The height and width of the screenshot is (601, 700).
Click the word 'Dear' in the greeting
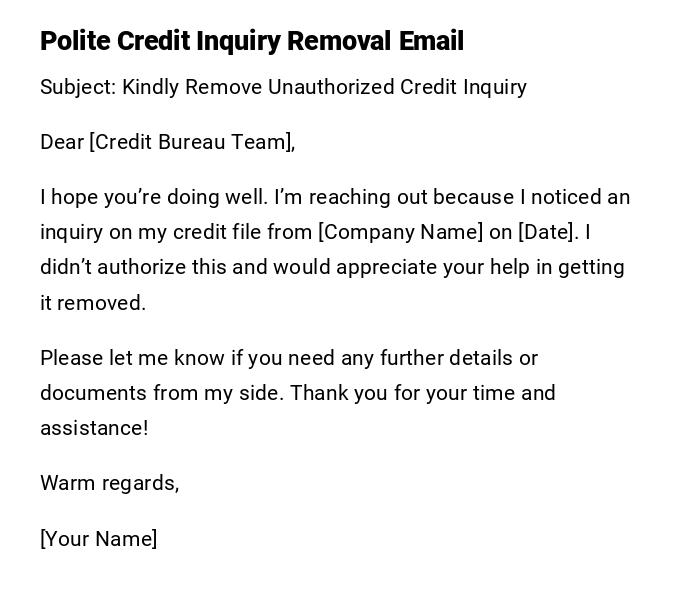point(62,142)
